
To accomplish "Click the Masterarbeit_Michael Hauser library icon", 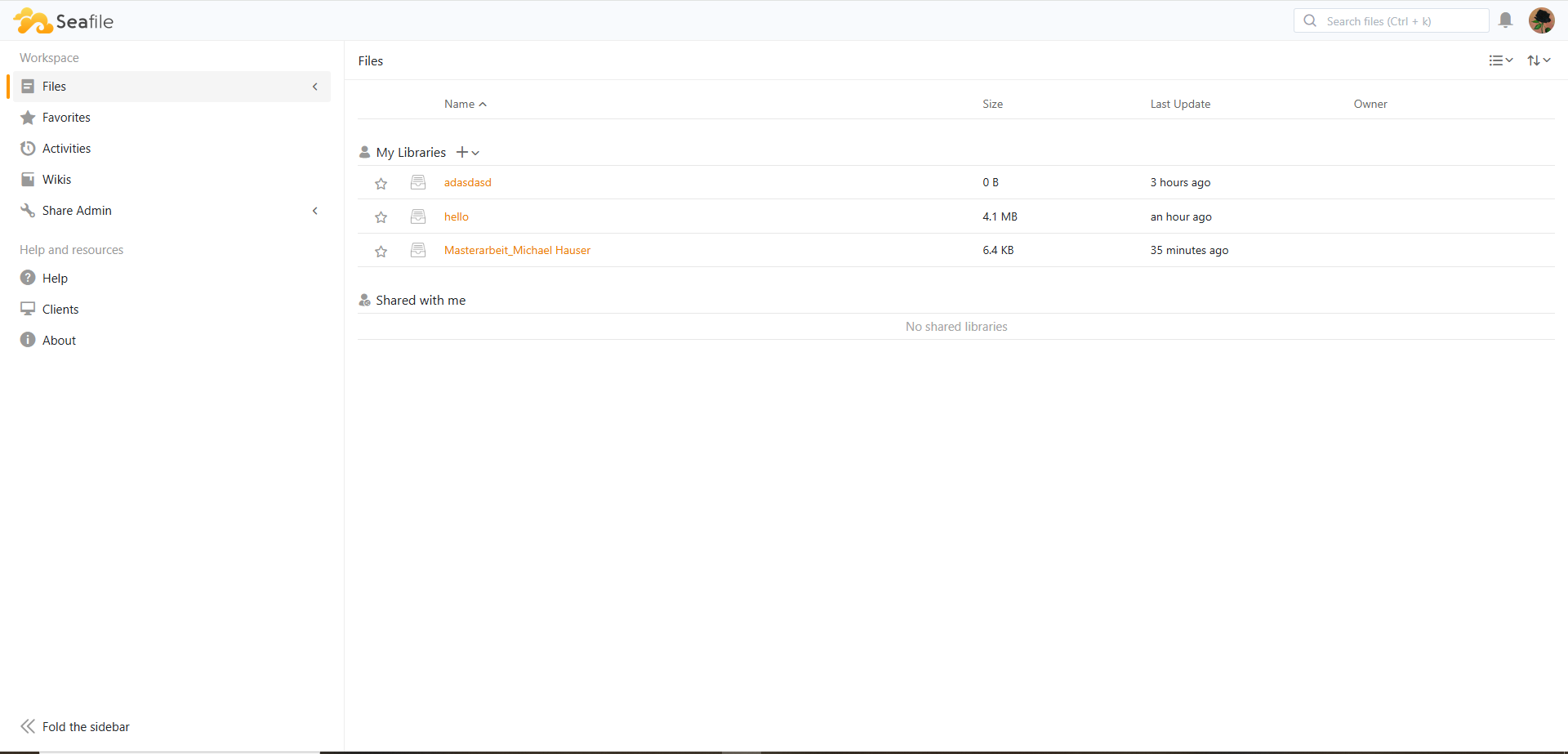I will 418,250.
